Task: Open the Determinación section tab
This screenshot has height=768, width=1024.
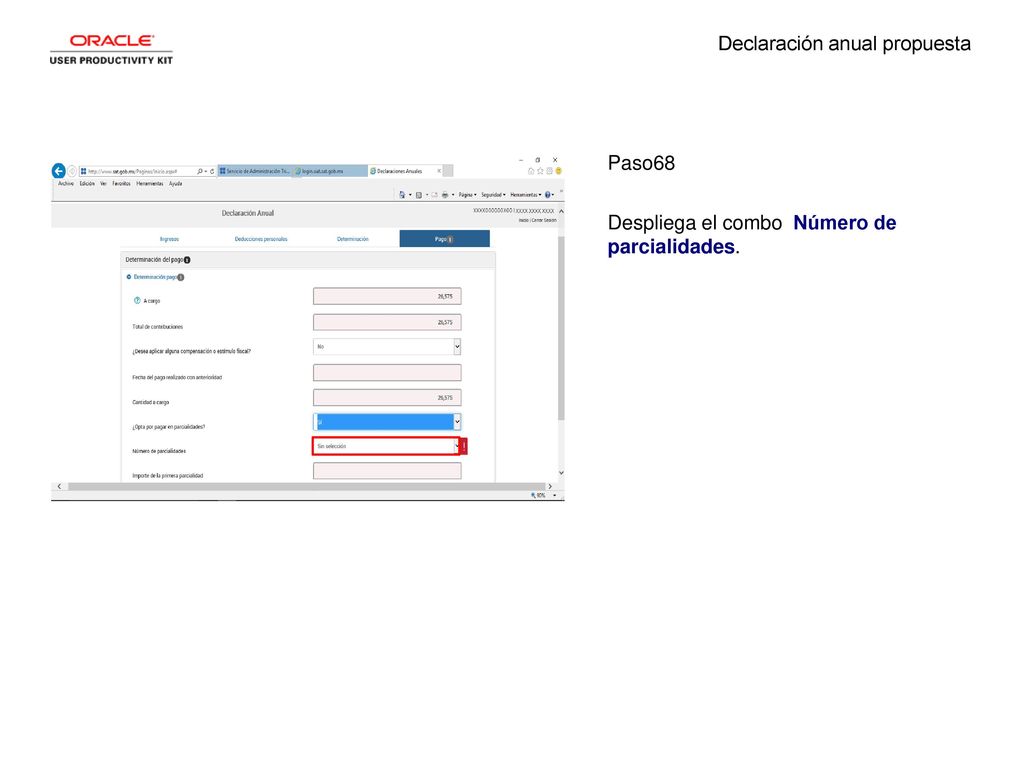Action: click(x=353, y=239)
